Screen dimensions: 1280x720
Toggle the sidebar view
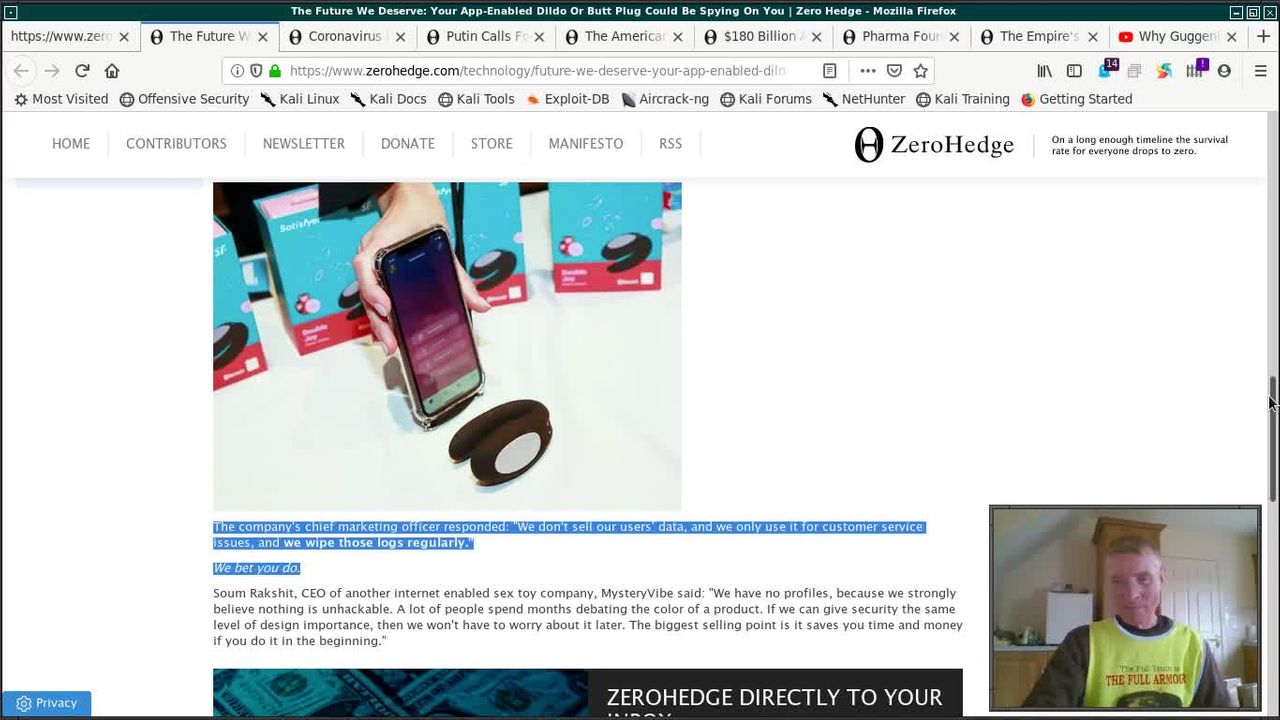(x=1074, y=71)
